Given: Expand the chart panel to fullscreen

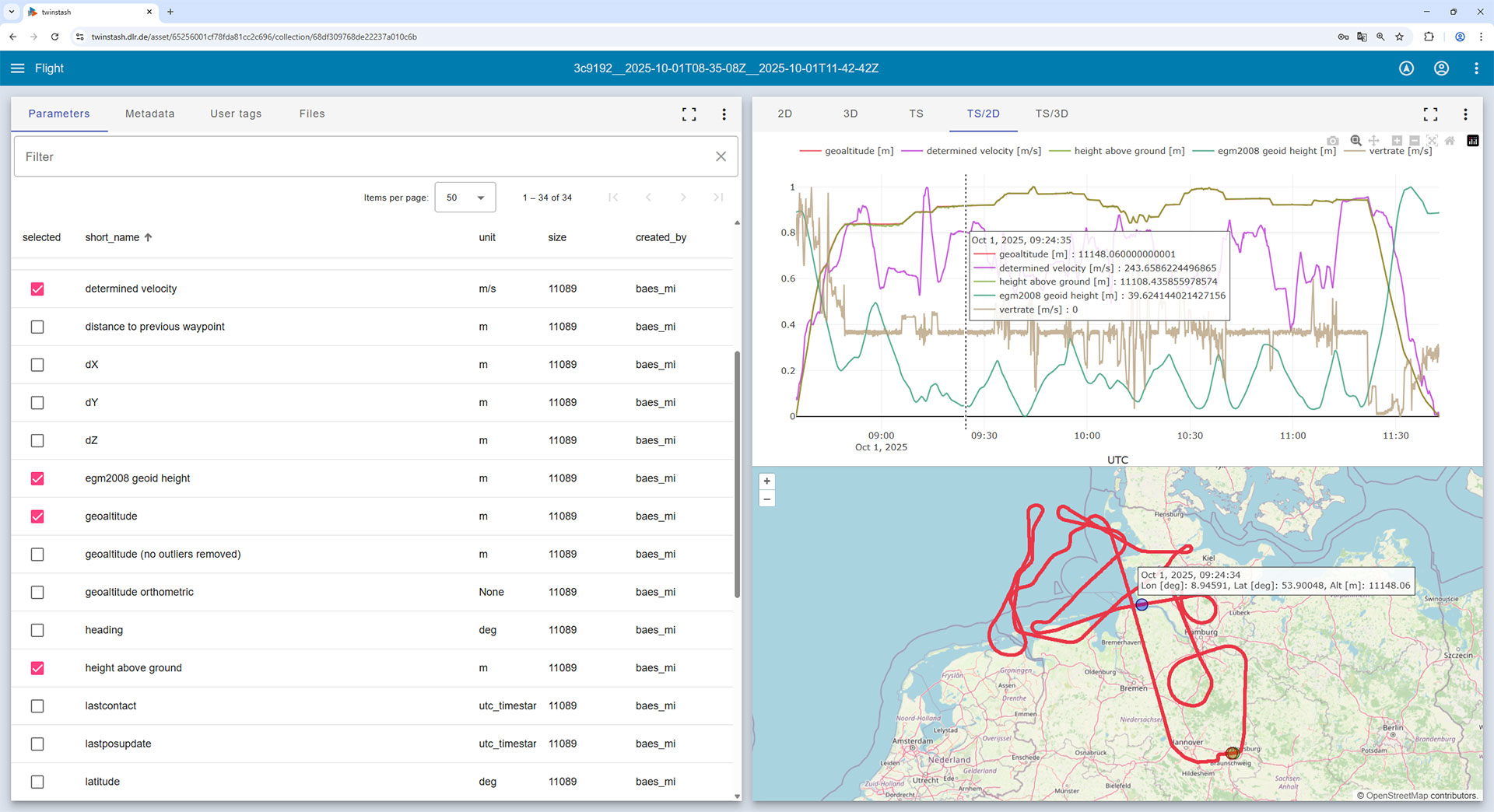Looking at the screenshot, I should pyautogui.click(x=1430, y=114).
